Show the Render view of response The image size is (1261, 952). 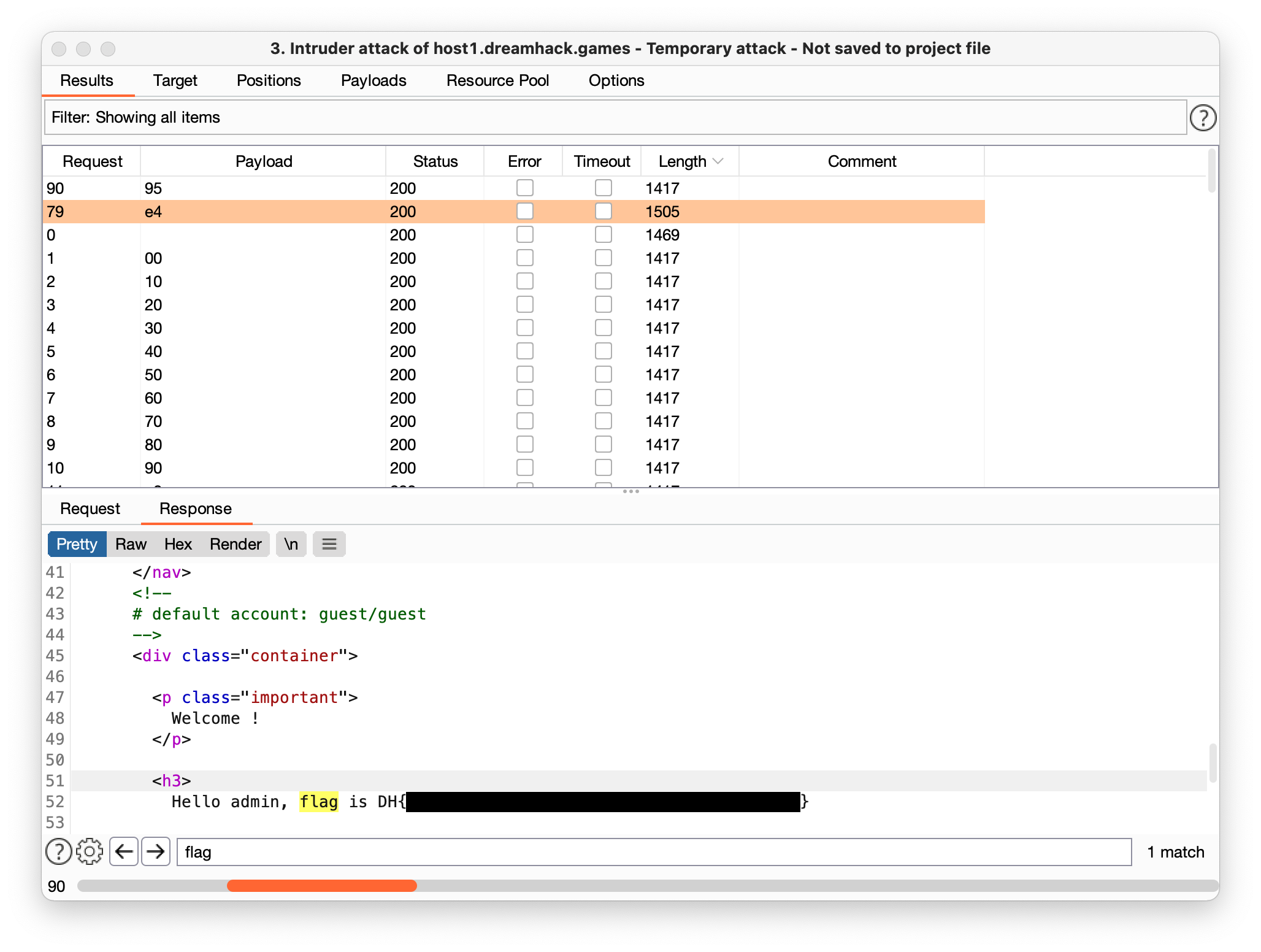[x=236, y=544]
